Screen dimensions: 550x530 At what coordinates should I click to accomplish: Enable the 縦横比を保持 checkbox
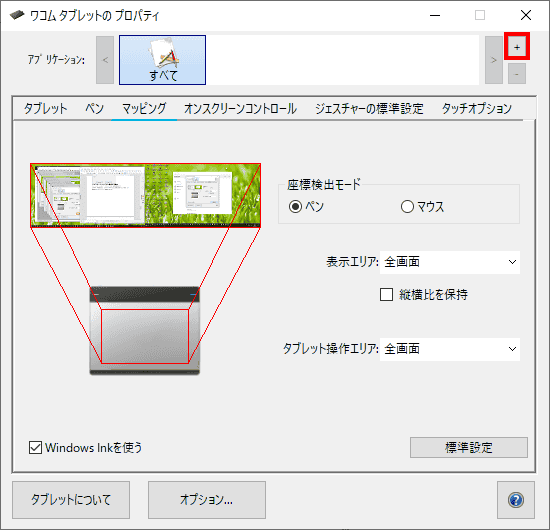386,294
